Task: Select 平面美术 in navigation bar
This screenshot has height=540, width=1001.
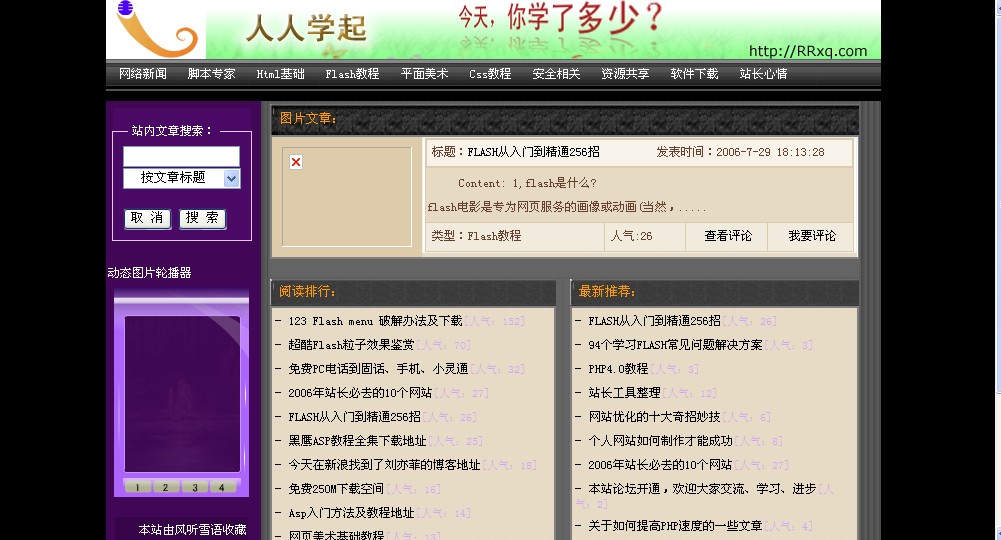Action: (425, 74)
